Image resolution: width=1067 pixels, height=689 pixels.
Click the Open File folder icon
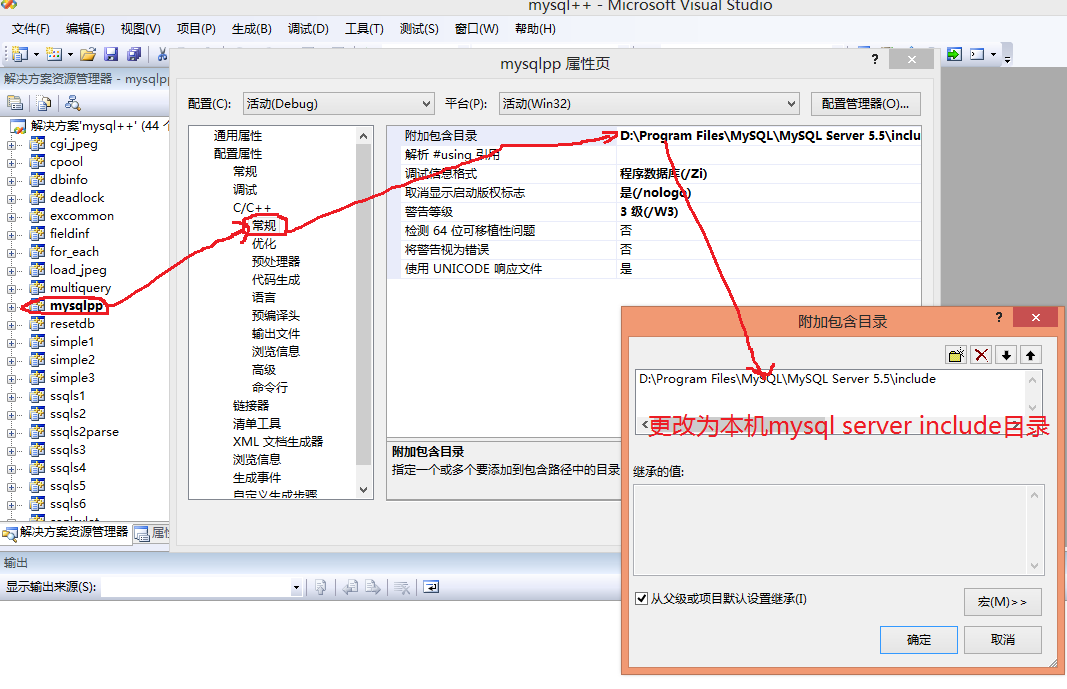coord(88,54)
